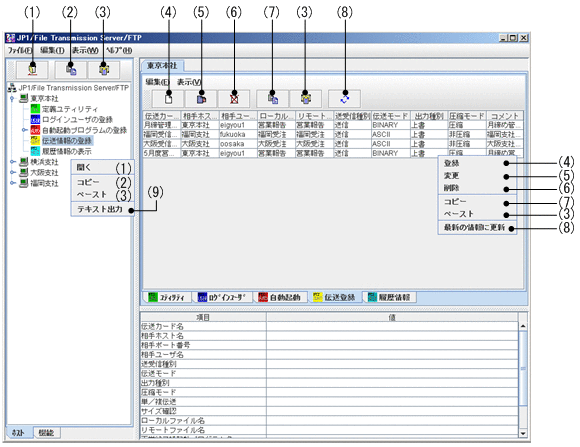Image resolution: width=580 pixels, height=447 pixels.
Task: Switch to the ユティリティ bottom tab
Action: [167, 297]
